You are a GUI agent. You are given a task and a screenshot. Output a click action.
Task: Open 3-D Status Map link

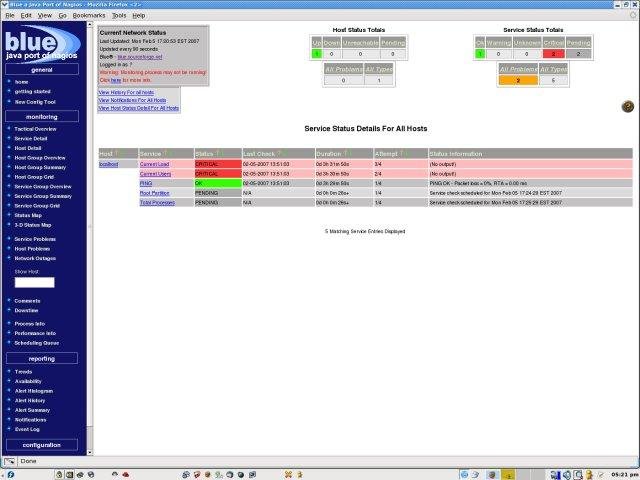coord(33,225)
